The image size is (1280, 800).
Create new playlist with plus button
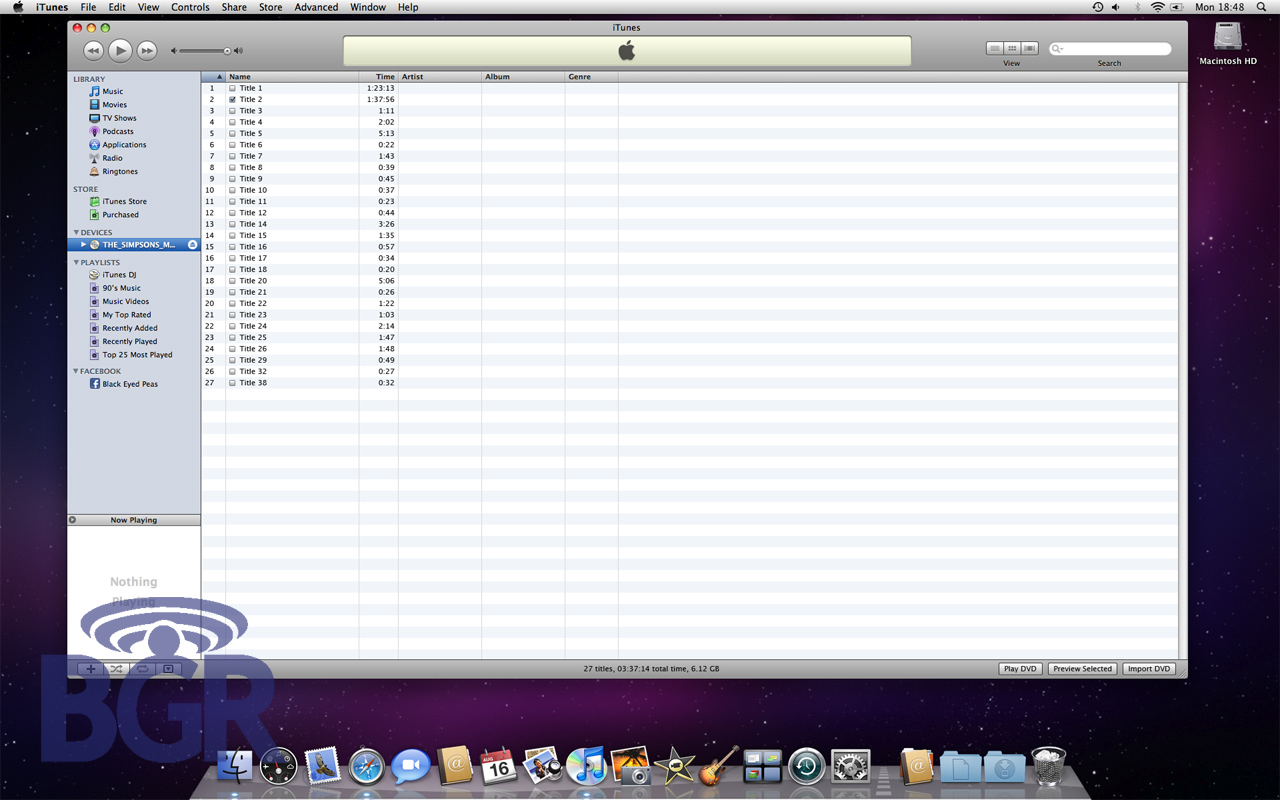[x=91, y=669]
